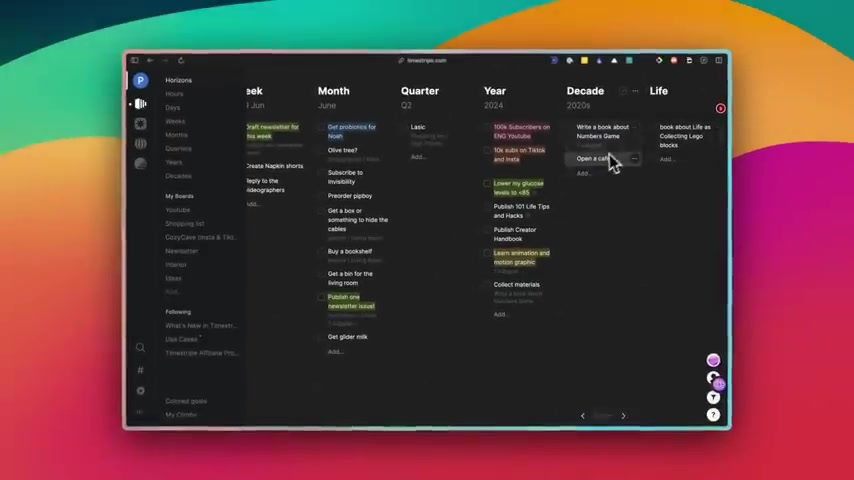Open settings gear icon in left sidebar
Screen dimensions: 854x480
[140, 391]
